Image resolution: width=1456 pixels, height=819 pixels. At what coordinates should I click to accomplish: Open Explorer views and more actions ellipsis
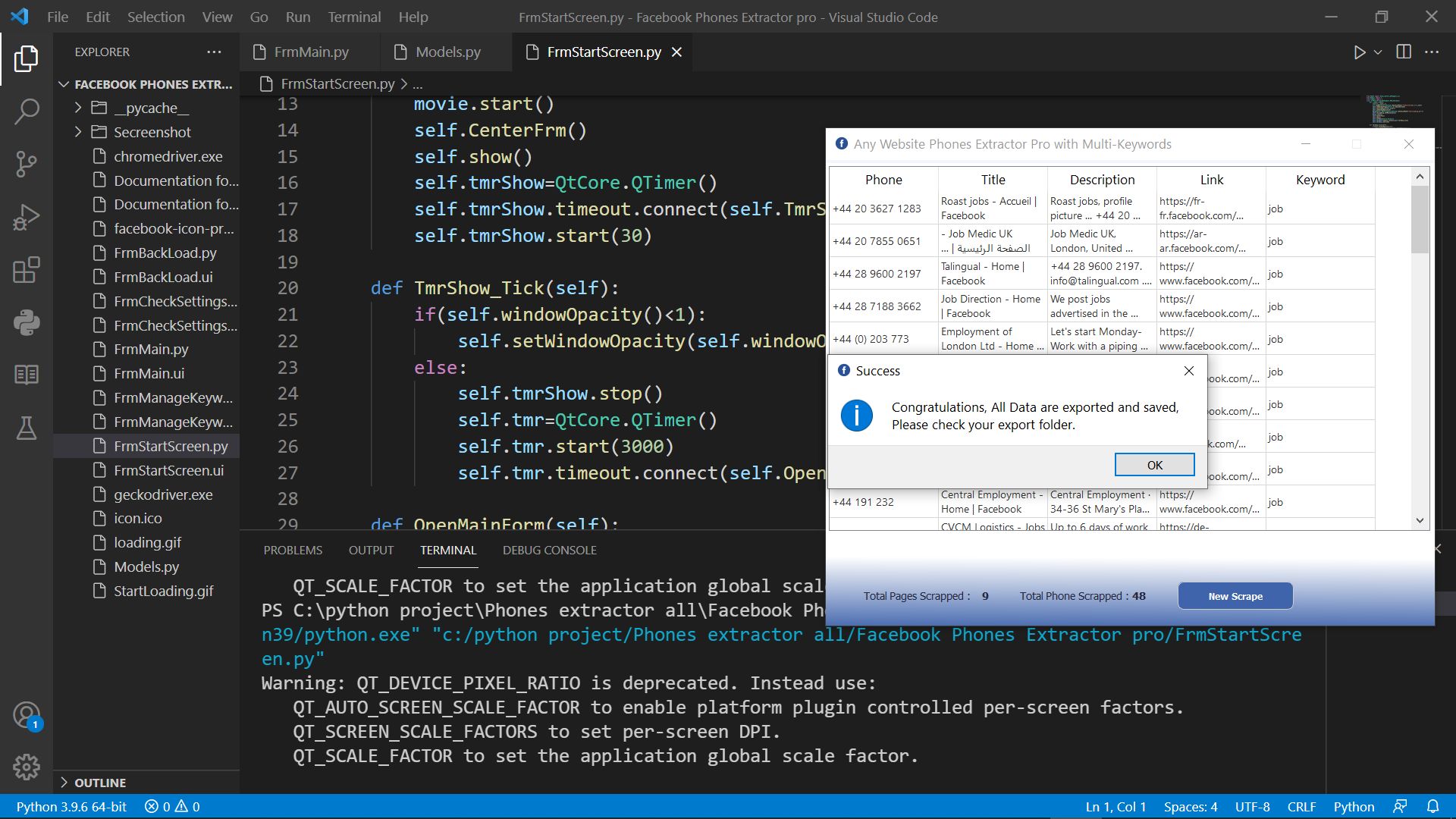pyautogui.click(x=214, y=52)
